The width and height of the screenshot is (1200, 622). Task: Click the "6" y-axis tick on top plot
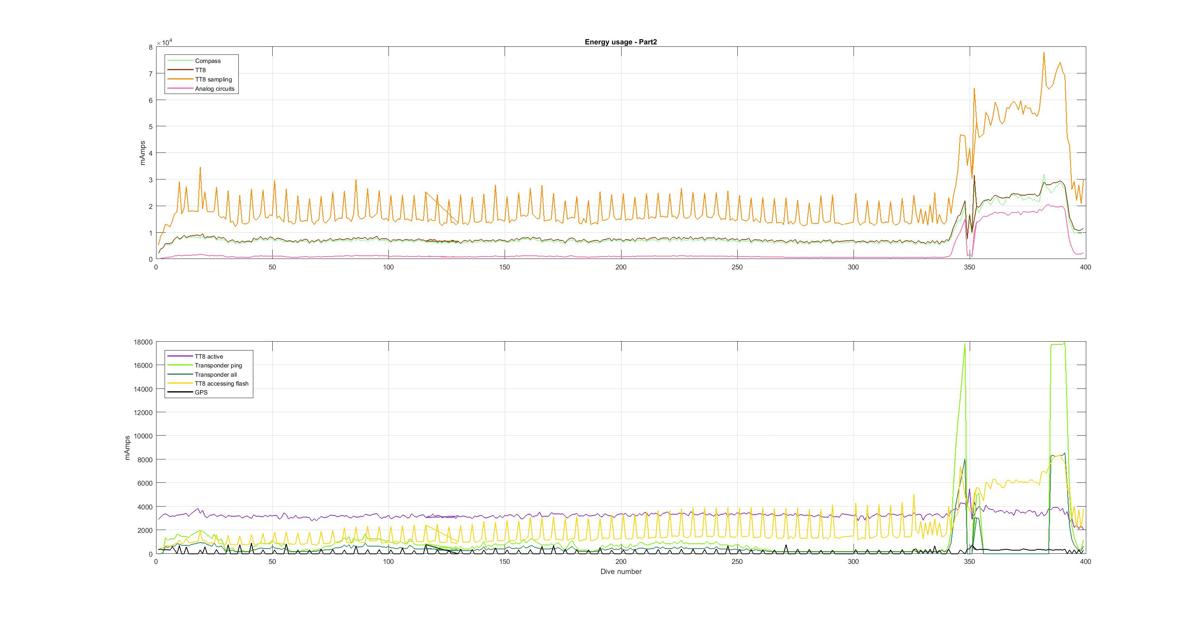(149, 100)
